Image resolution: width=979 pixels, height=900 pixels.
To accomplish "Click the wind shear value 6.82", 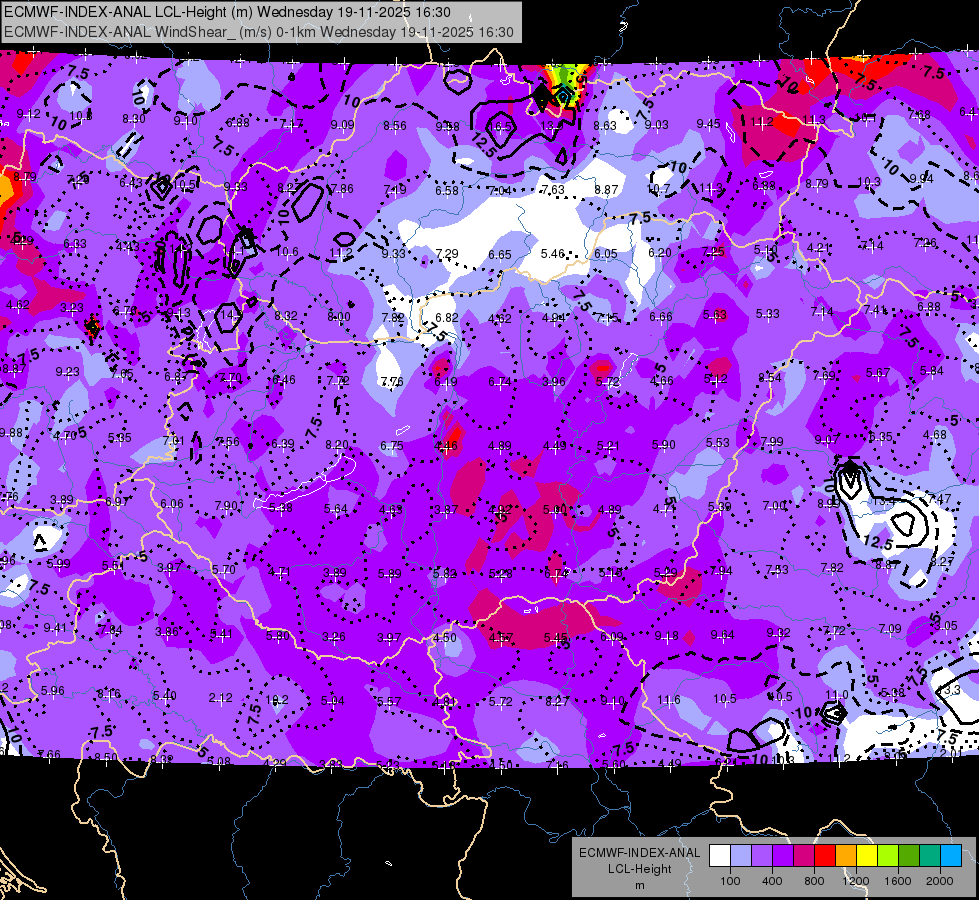I will (447, 317).
